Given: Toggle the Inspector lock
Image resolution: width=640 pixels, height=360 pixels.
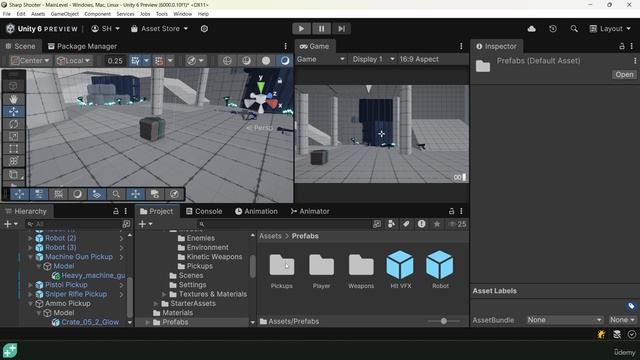Looking at the screenshot, I should tap(622, 46).
